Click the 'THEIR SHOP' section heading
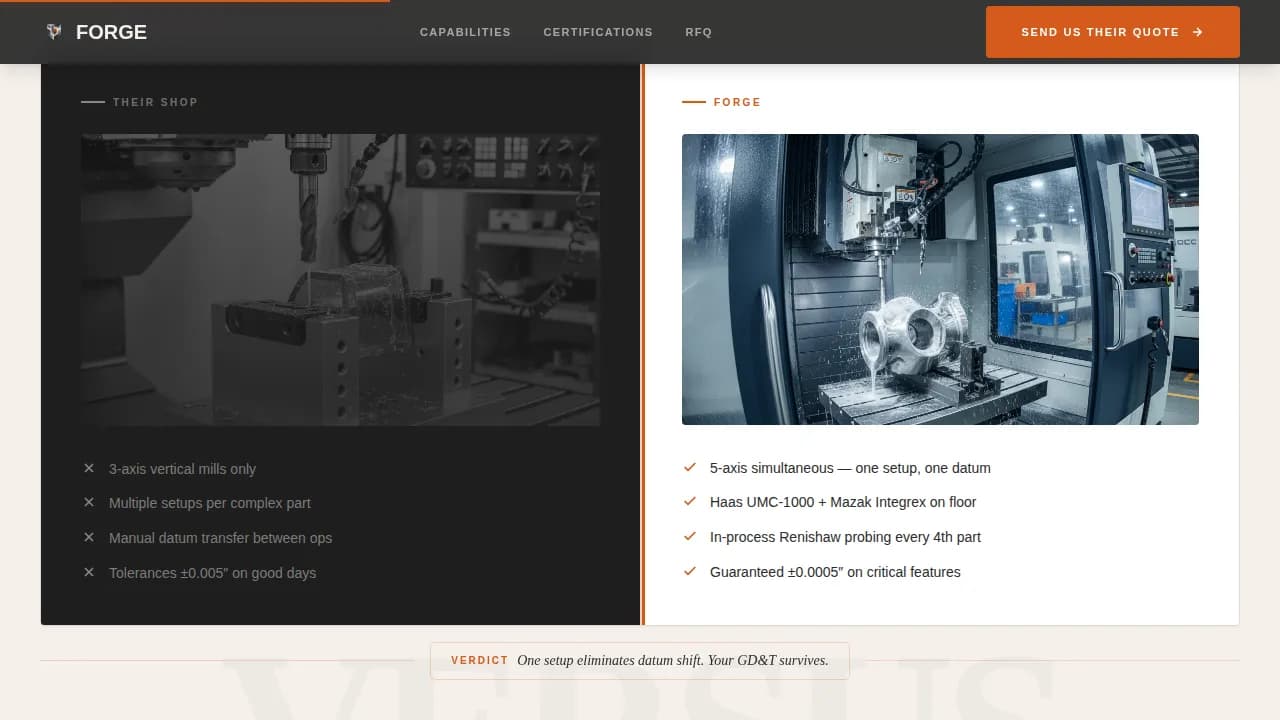1280x720 pixels. click(x=155, y=102)
